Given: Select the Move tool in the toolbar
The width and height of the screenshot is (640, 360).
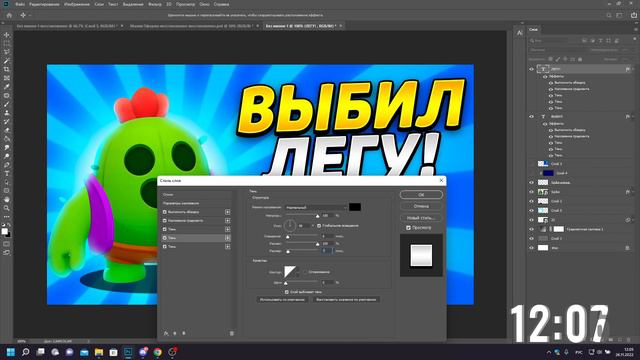Looking at the screenshot, I should [x=7, y=35].
